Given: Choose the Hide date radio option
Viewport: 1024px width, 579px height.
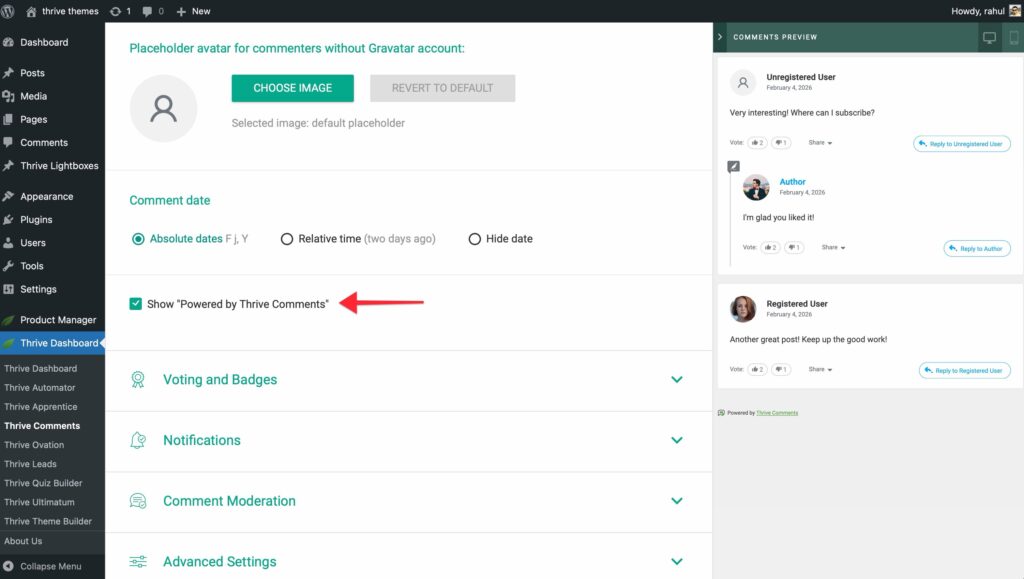Looking at the screenshot, I should pyautogui.click(x=475, y=239).
